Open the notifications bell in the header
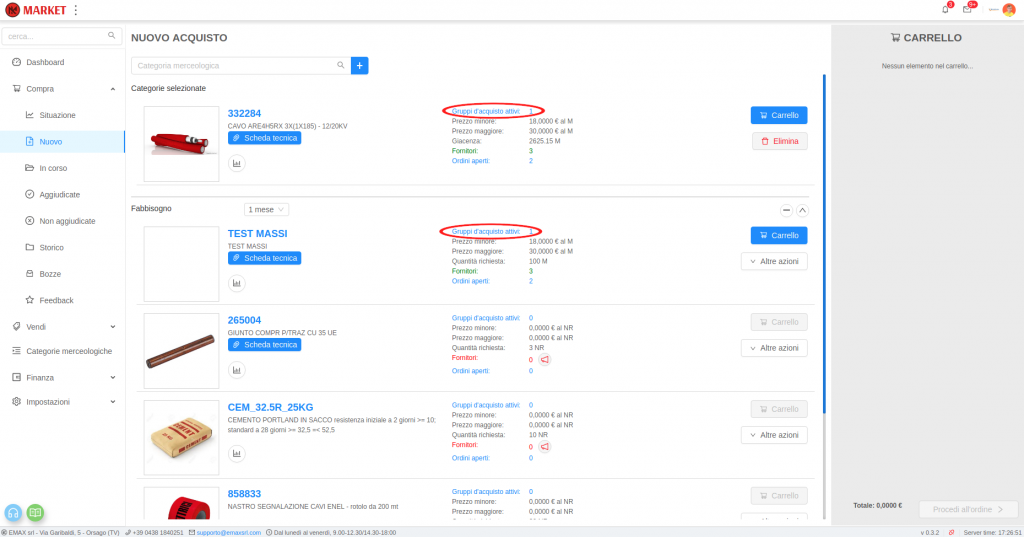The height and width of the screenshot is (537, 1024). (x=945, y=9)
